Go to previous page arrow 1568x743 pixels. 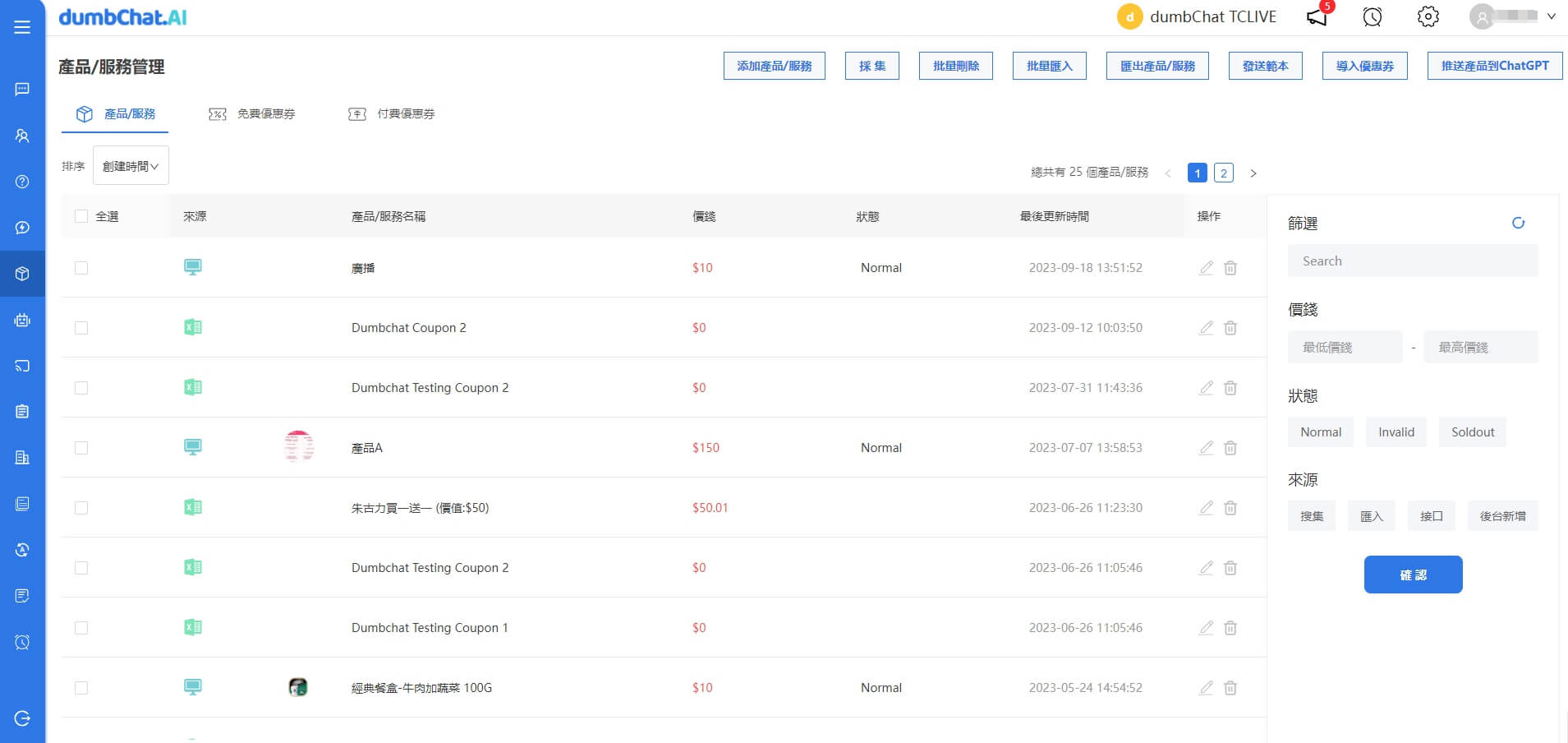tap(1168, 173)
